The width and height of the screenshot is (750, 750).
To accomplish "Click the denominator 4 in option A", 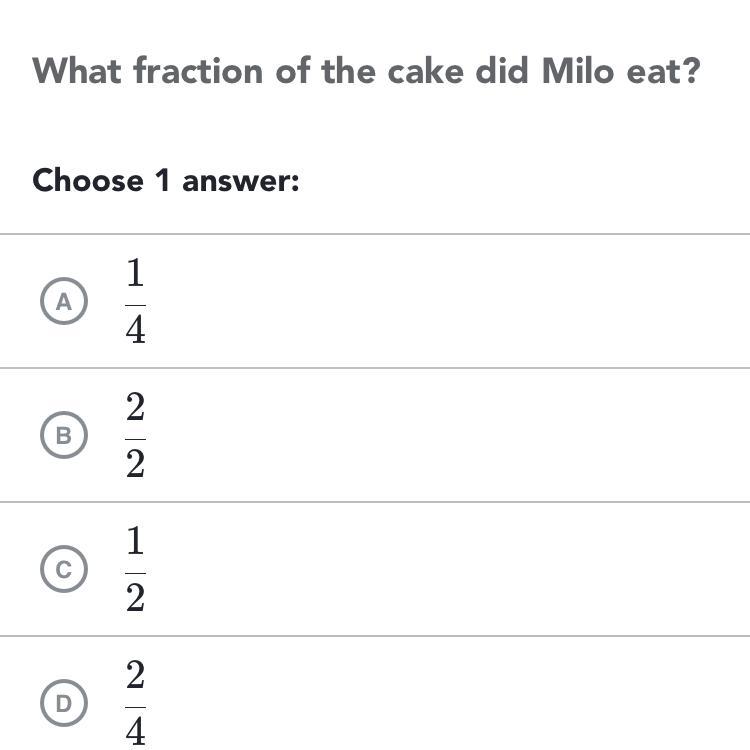I will point(136,329).
